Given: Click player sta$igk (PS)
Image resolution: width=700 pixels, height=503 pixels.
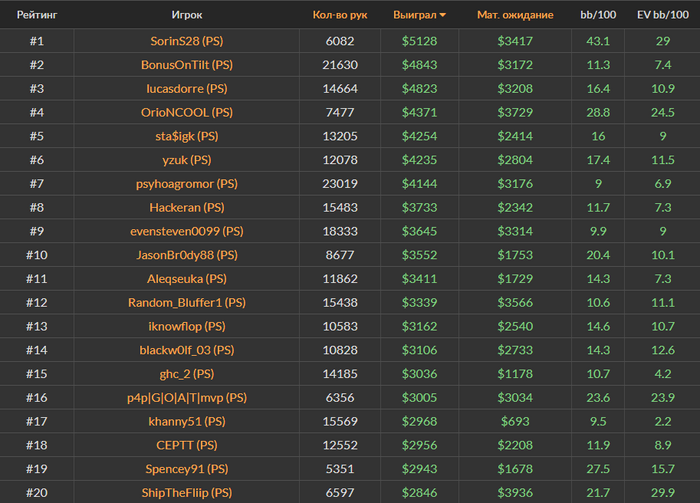Looking at the screenshot, I should tap(186, 136).
